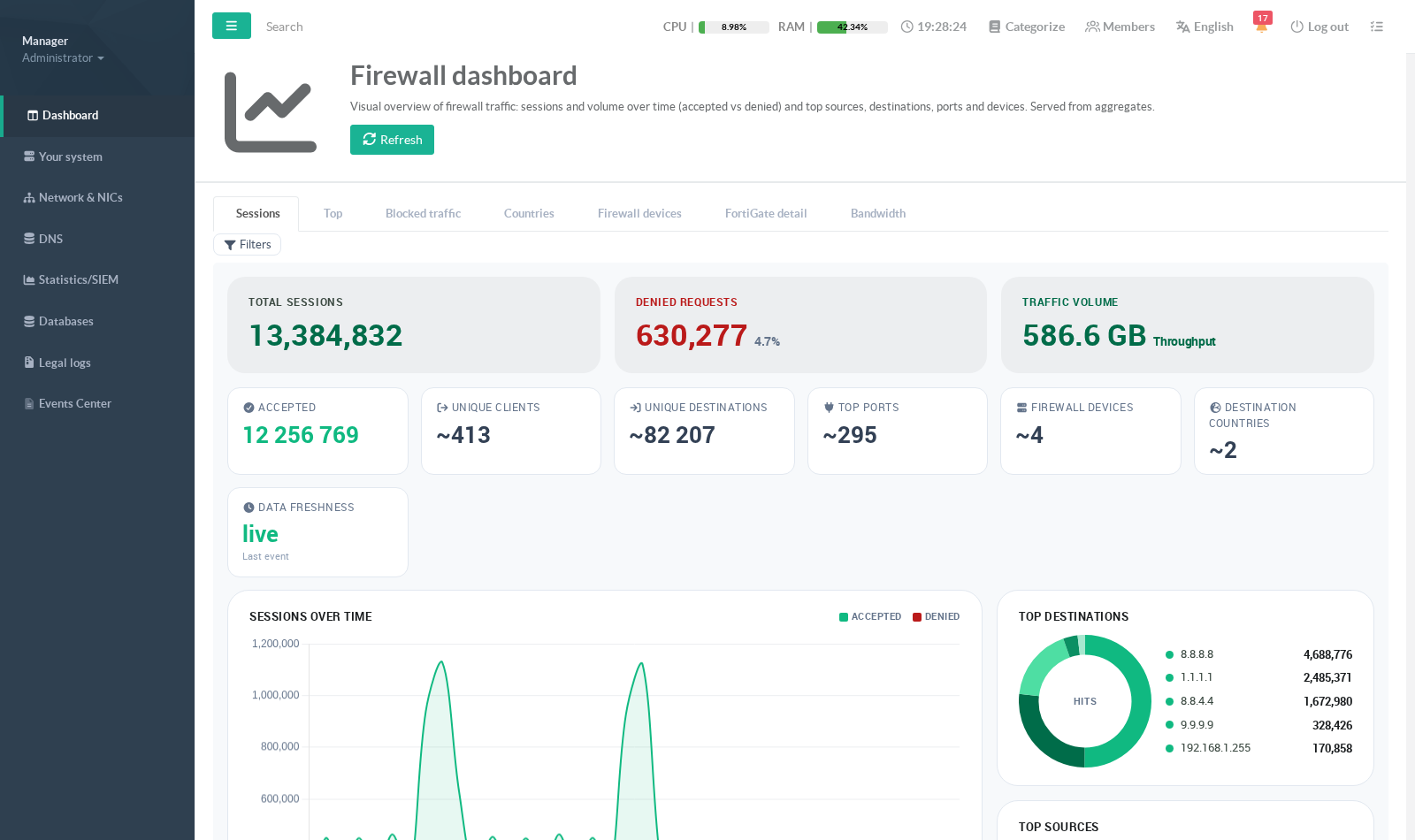
Task: Click the Data Freshness clock icon
Action: 249,508
